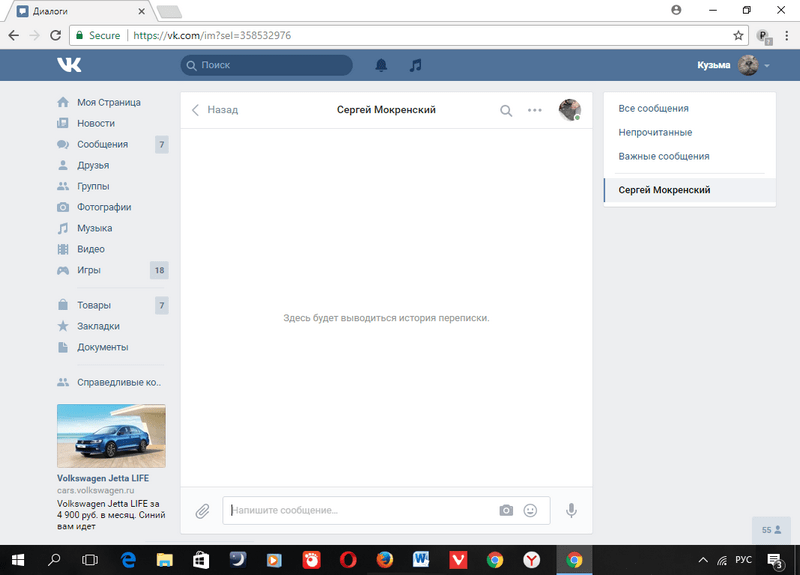Show hidden tray icons arrow
The width and height of the screenshot is (800, 575).
(x=703, y=560)
